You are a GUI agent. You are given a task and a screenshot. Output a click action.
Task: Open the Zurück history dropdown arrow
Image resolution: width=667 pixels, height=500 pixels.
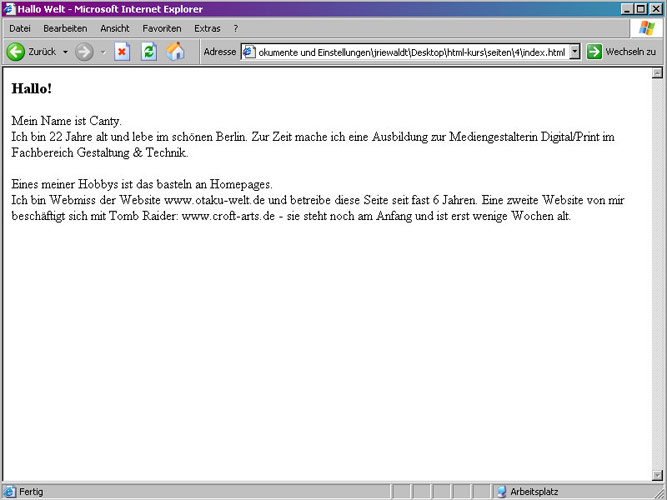pos(65,52)
